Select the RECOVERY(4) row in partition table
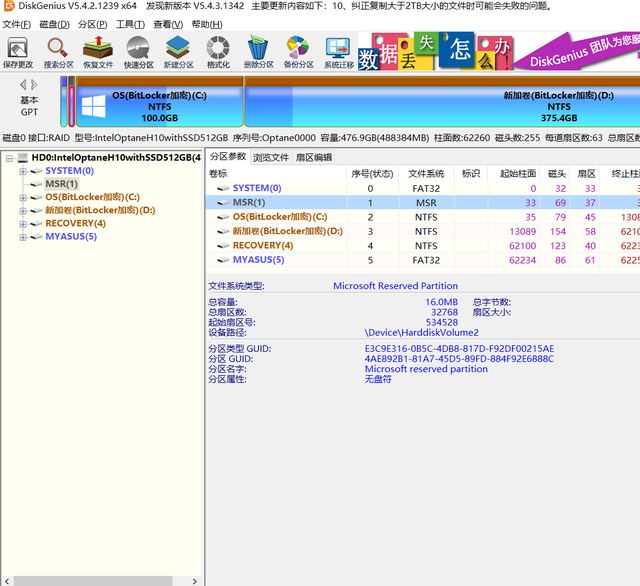 [x=262, y=245]
